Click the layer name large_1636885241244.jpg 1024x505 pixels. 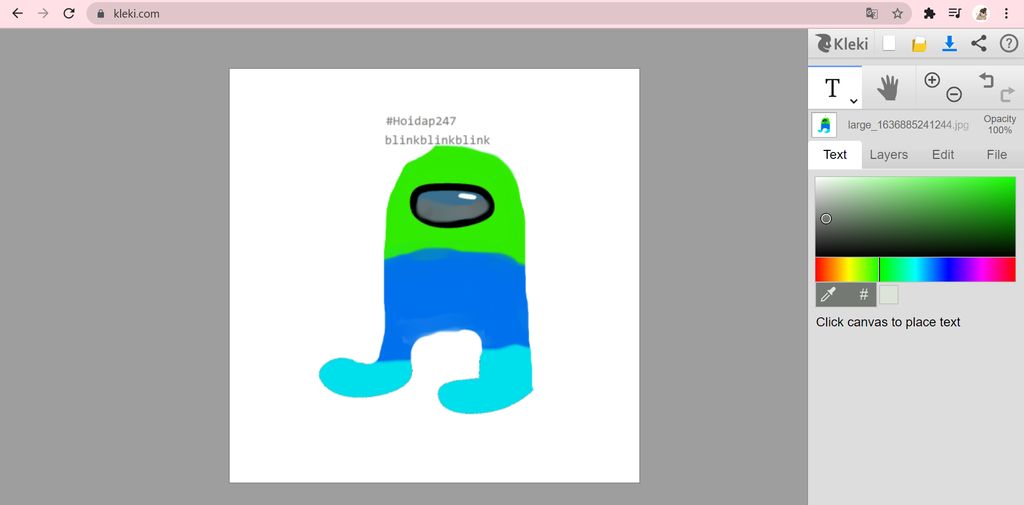click(x=908, y=125)
